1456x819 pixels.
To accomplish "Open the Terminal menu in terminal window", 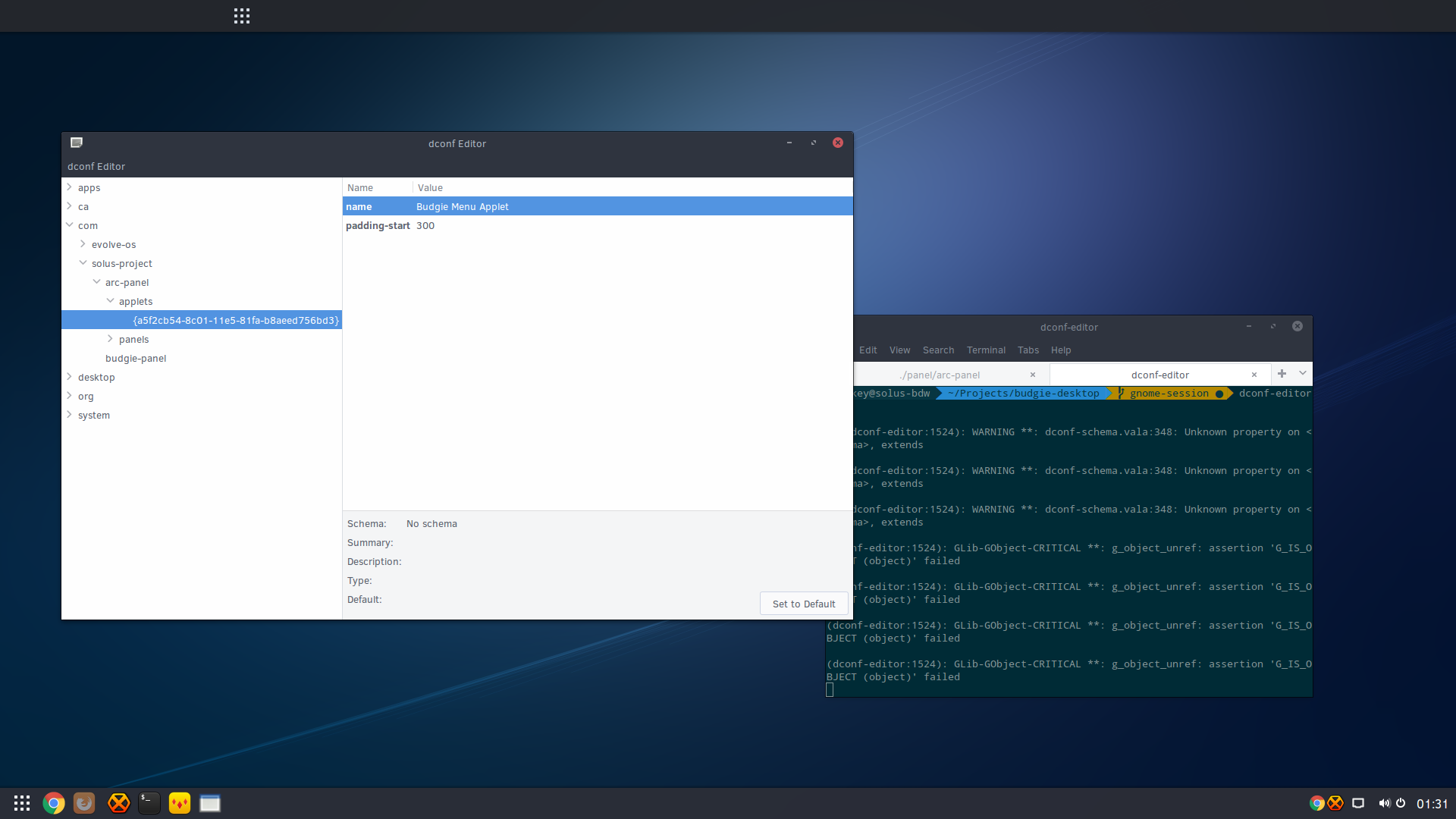I will [x=986, y=350].
